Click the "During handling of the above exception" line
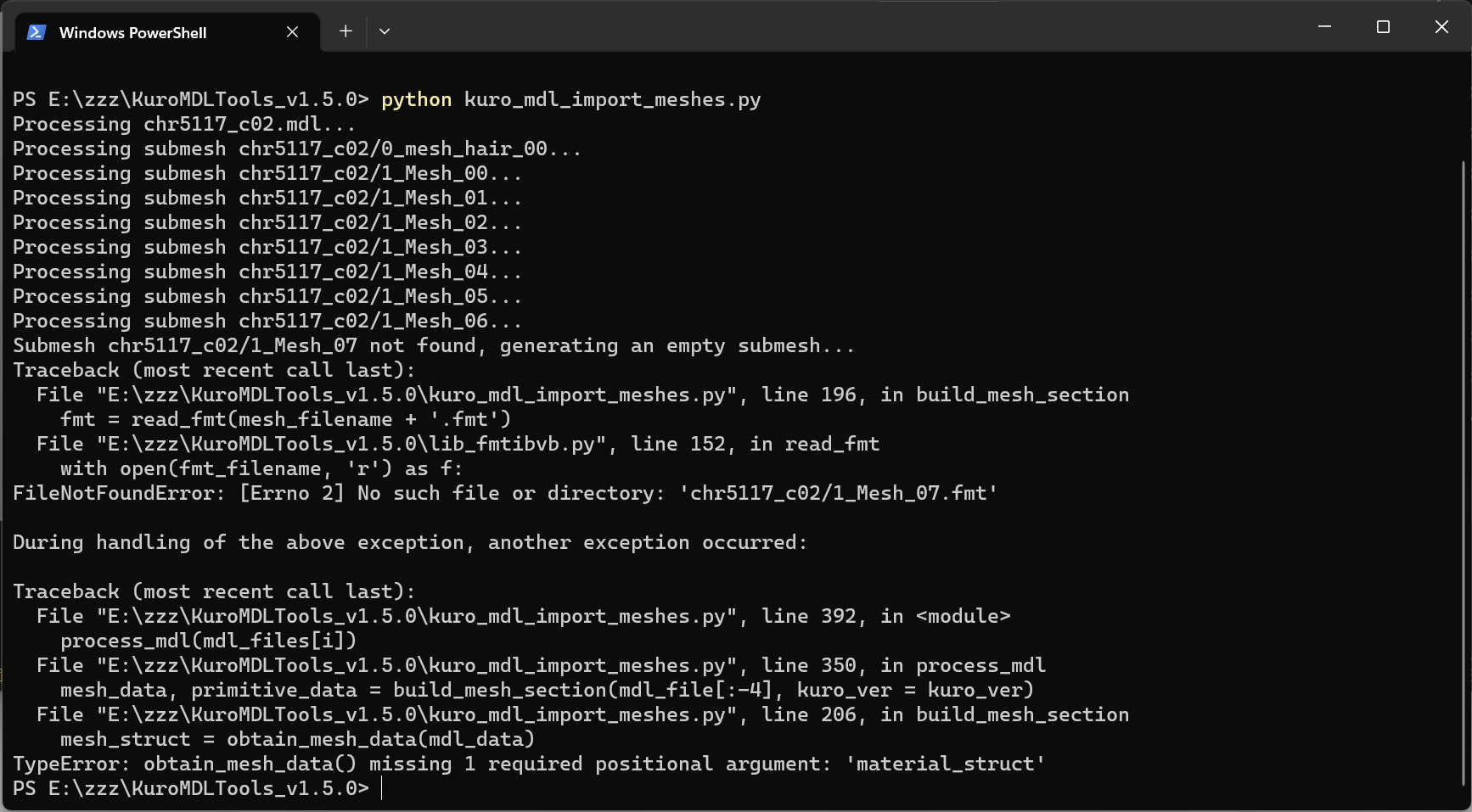The width and height of the screenshot is (1472, 812). click(409, 542)
